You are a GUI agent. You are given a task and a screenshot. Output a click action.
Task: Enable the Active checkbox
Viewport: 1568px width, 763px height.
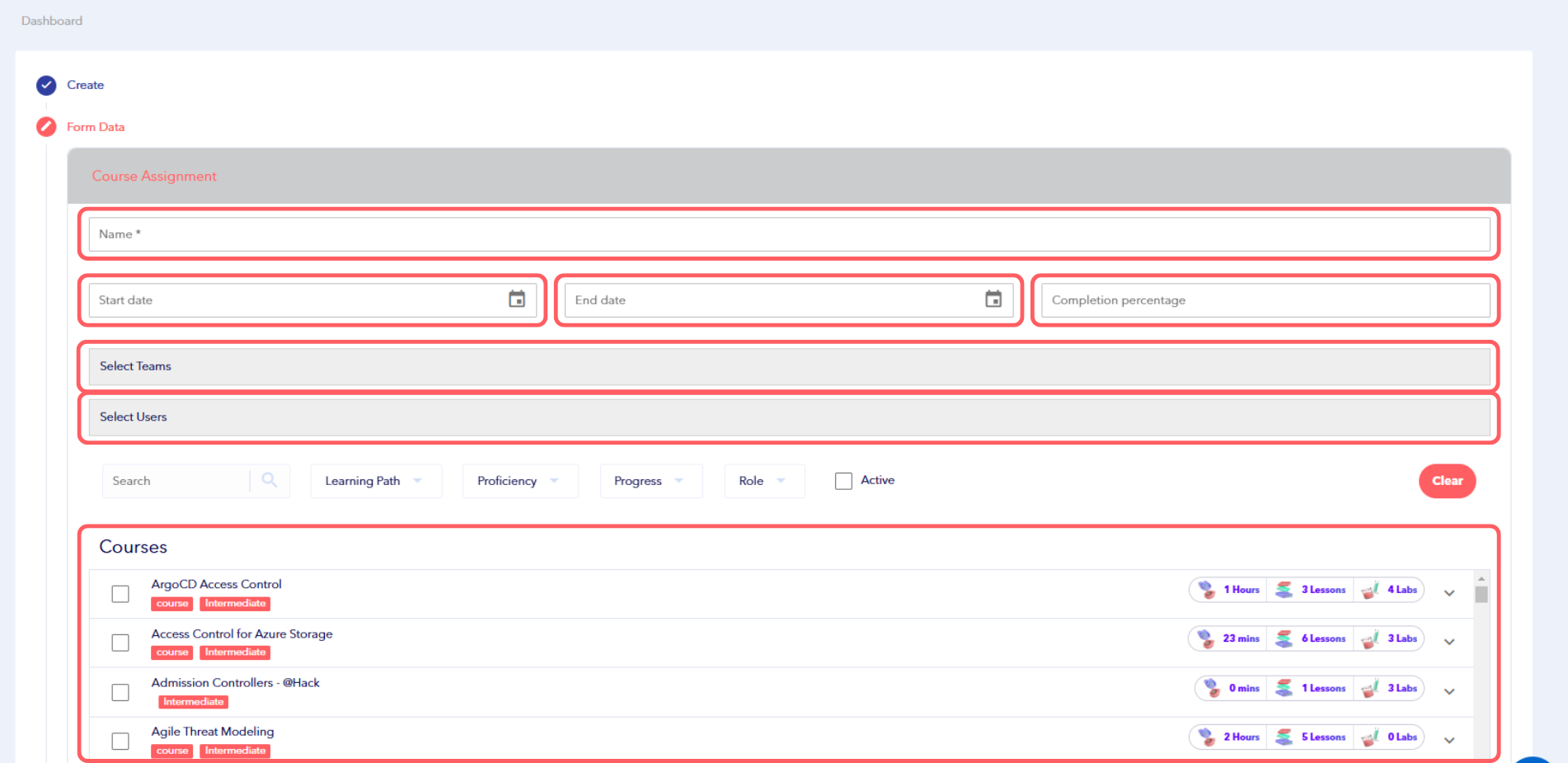843,480
